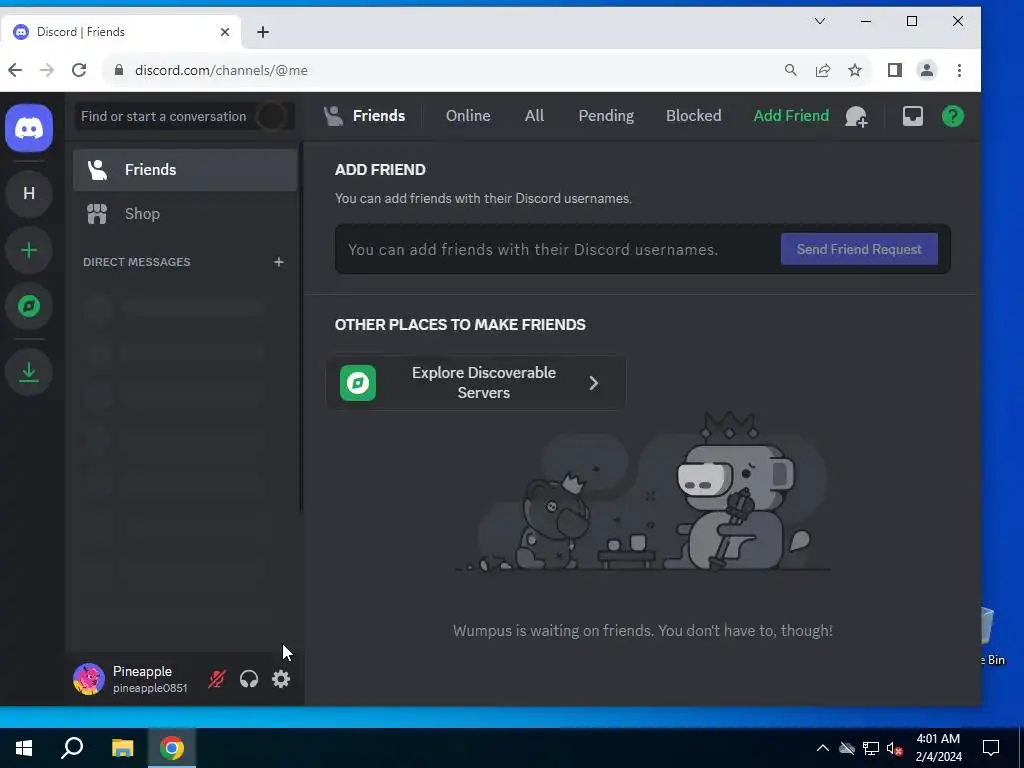Click the browser back arrow
Viewport: 1024px width, 768px height.
tap(15, 70)
